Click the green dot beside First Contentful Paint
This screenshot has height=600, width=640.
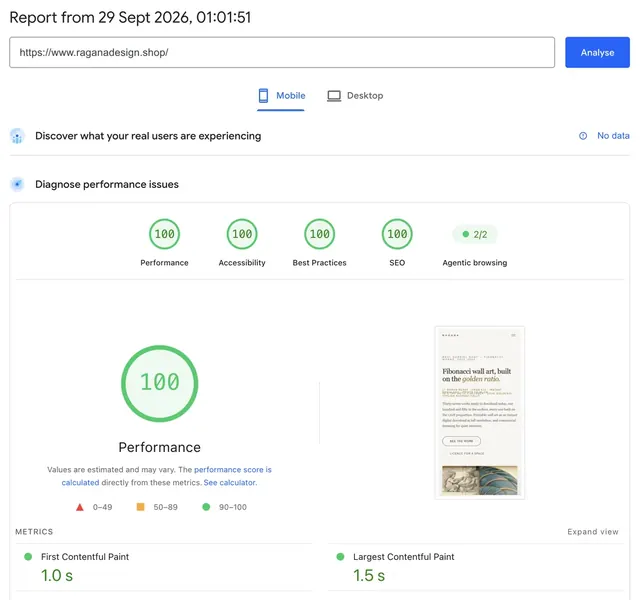[x=28, y=557]
